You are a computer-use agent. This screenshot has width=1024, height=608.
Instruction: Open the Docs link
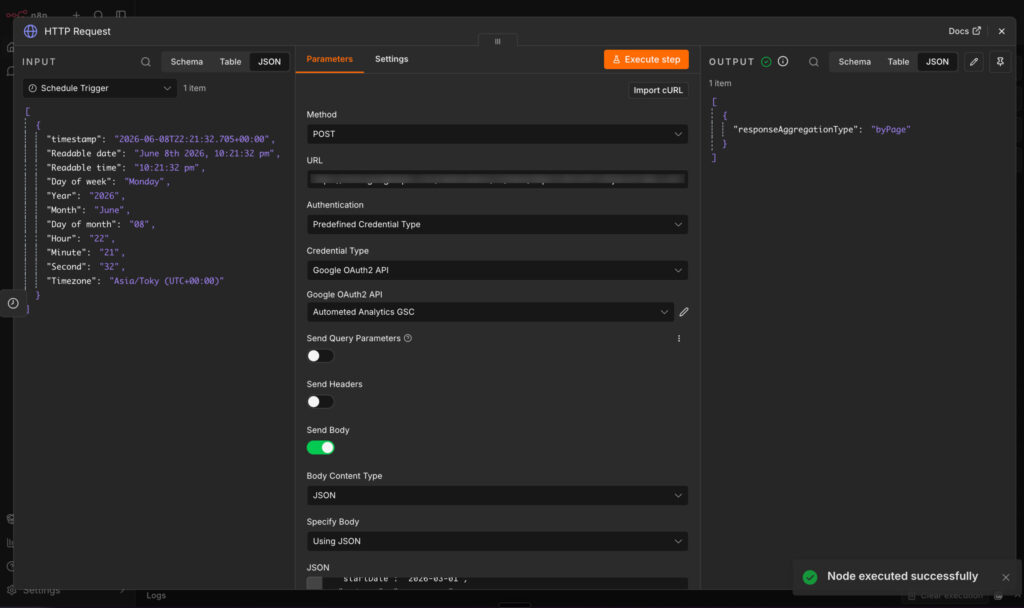tap(964, 31)
